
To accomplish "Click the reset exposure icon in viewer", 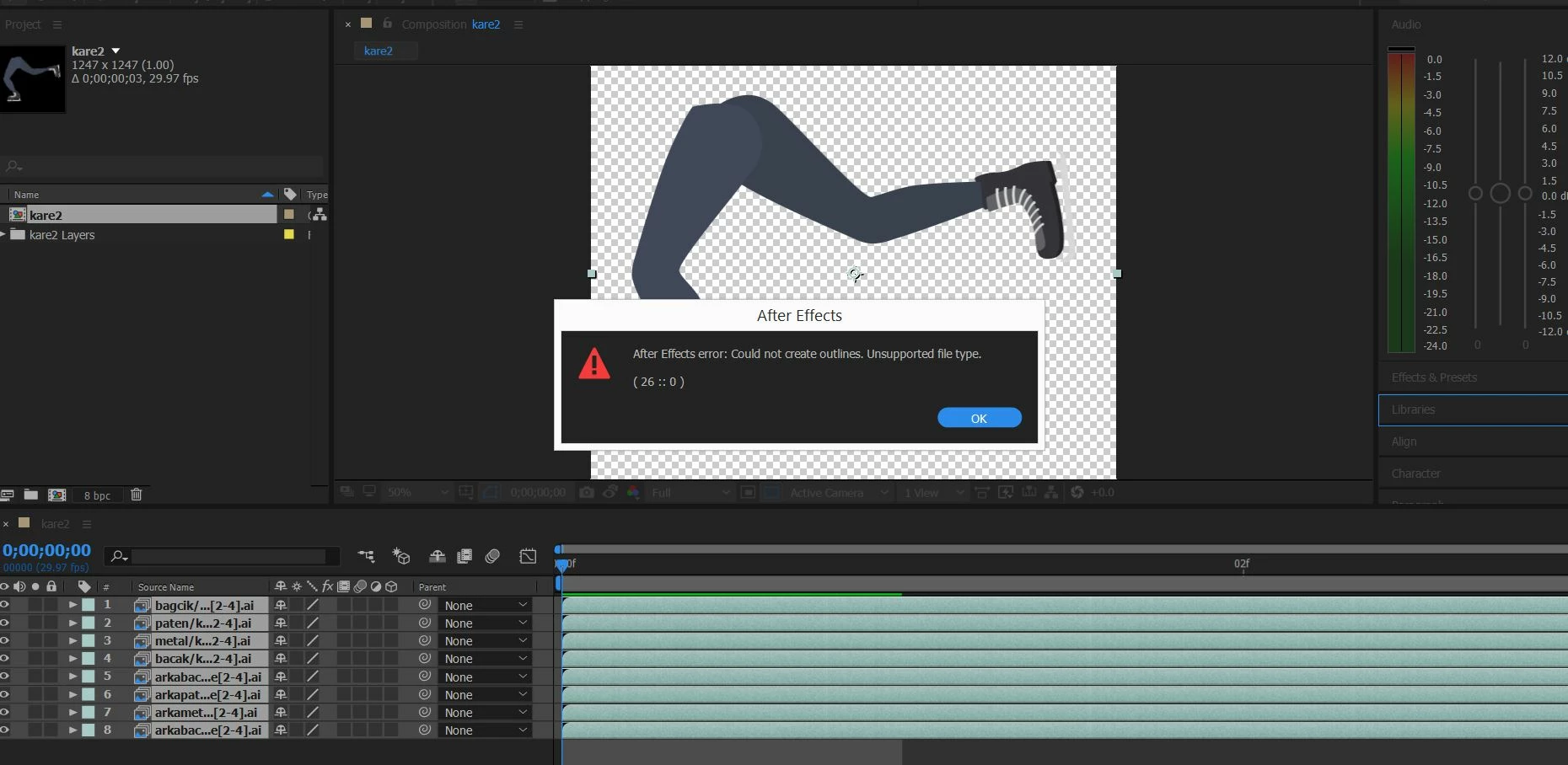I will point(1077,492).
